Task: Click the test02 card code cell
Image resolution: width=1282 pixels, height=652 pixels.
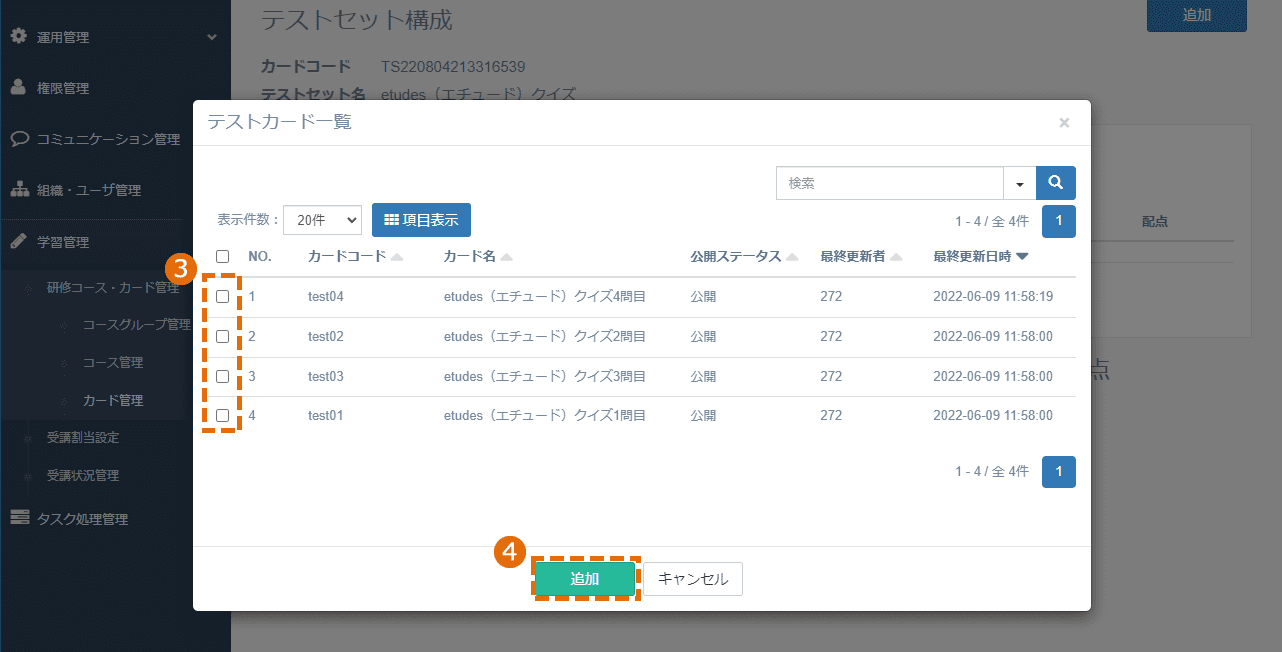Action: (x=326, y=336)
